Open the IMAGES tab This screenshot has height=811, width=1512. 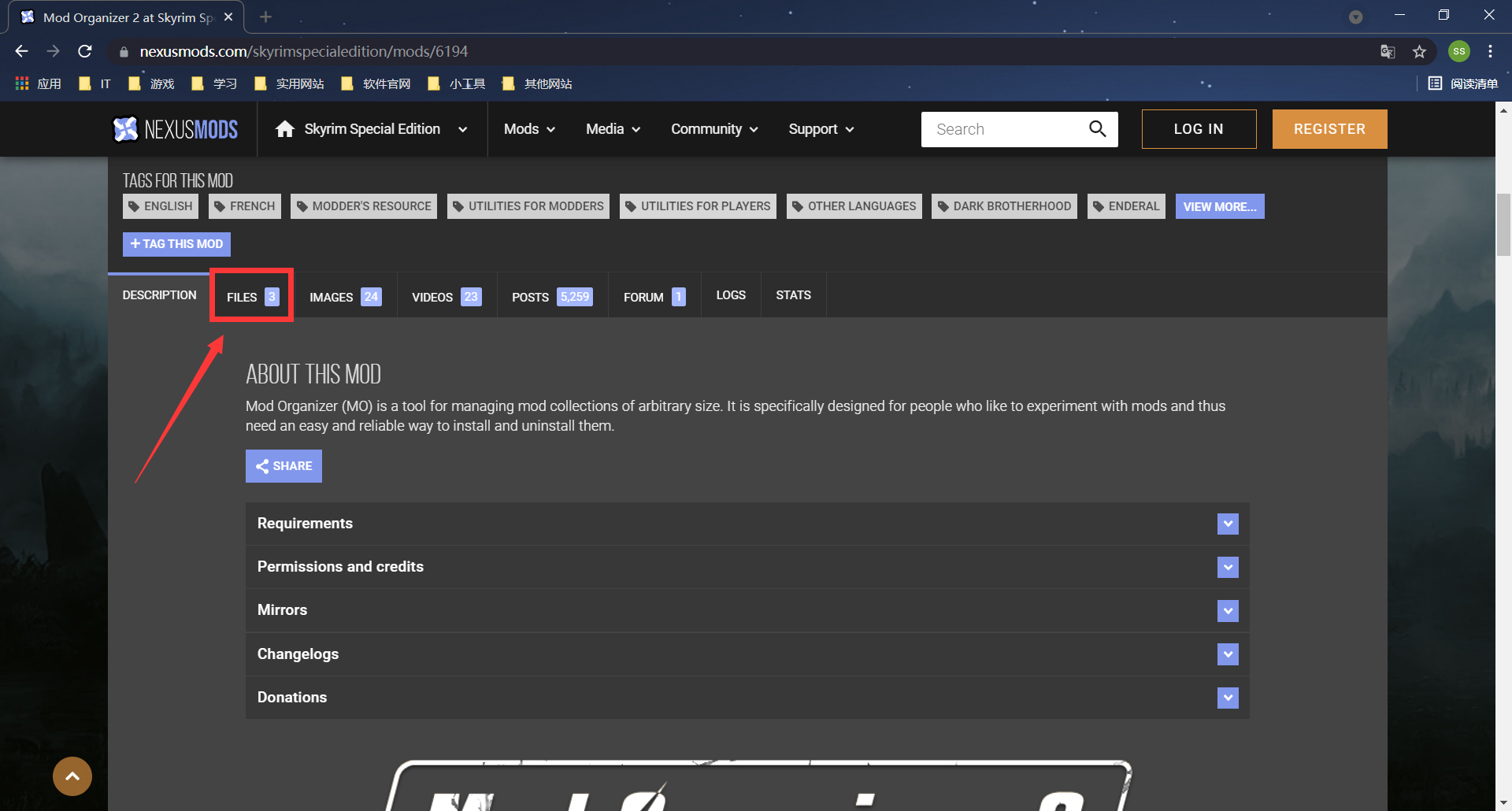344,296
